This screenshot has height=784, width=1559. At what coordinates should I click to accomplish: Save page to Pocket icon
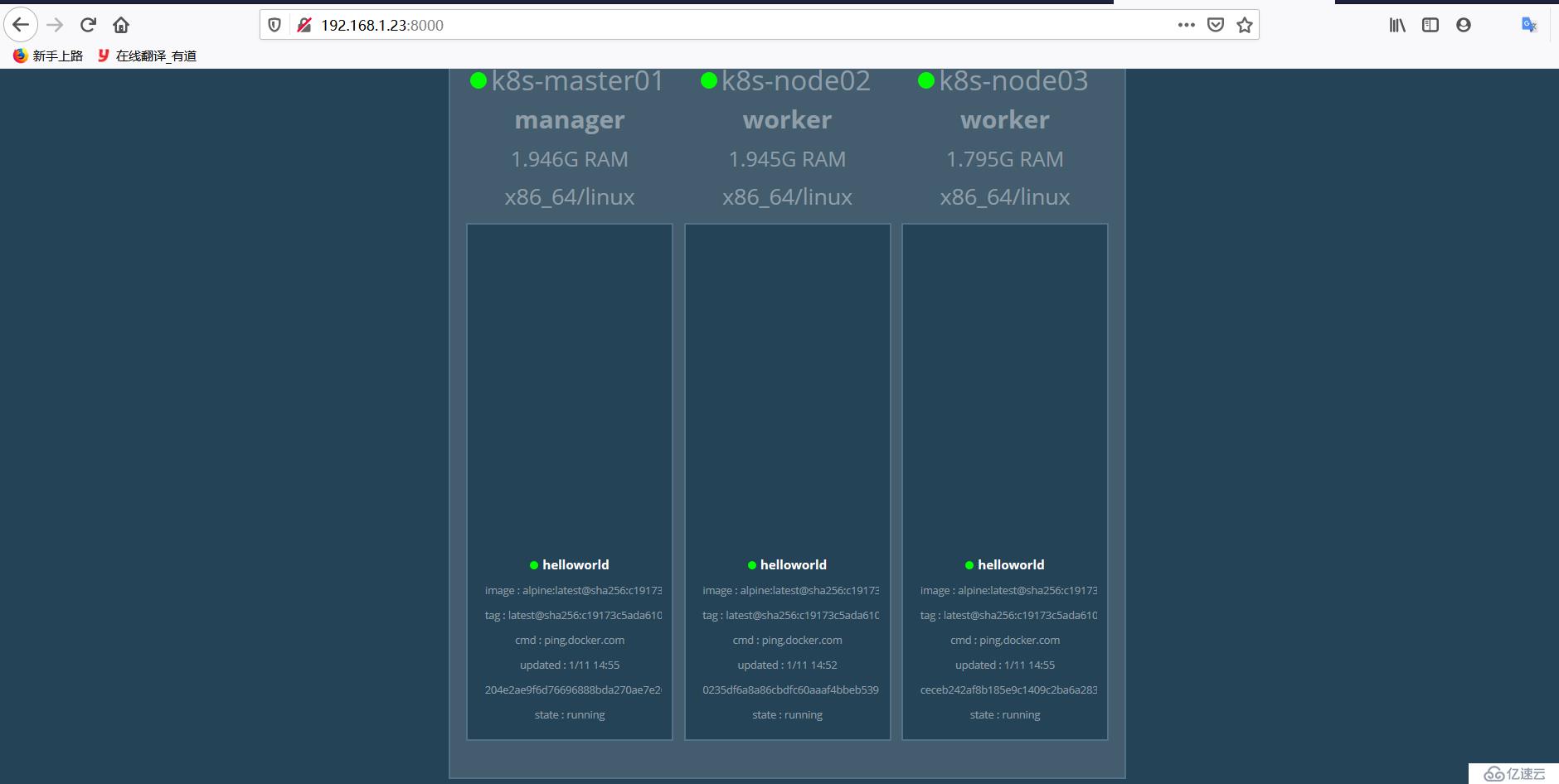pos(1216,25)
